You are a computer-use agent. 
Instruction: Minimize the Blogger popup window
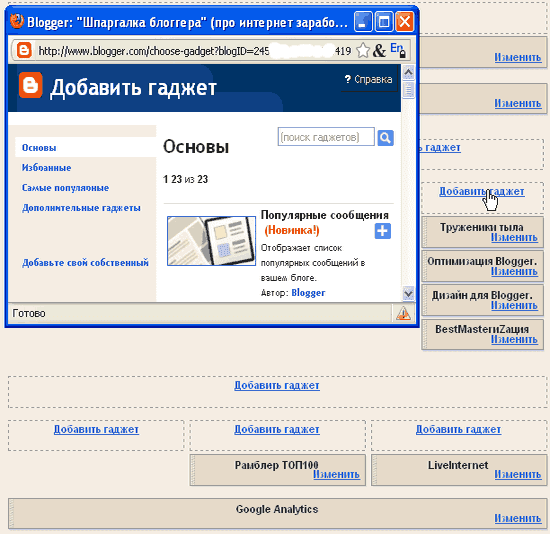tap(363, 22)
